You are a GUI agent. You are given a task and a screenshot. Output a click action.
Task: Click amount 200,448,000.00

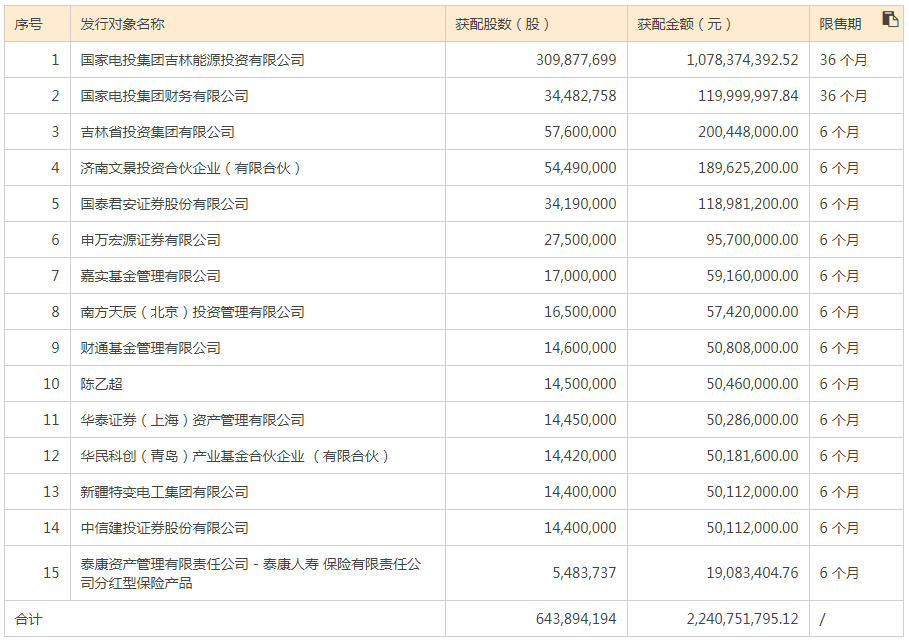point(748,132)
